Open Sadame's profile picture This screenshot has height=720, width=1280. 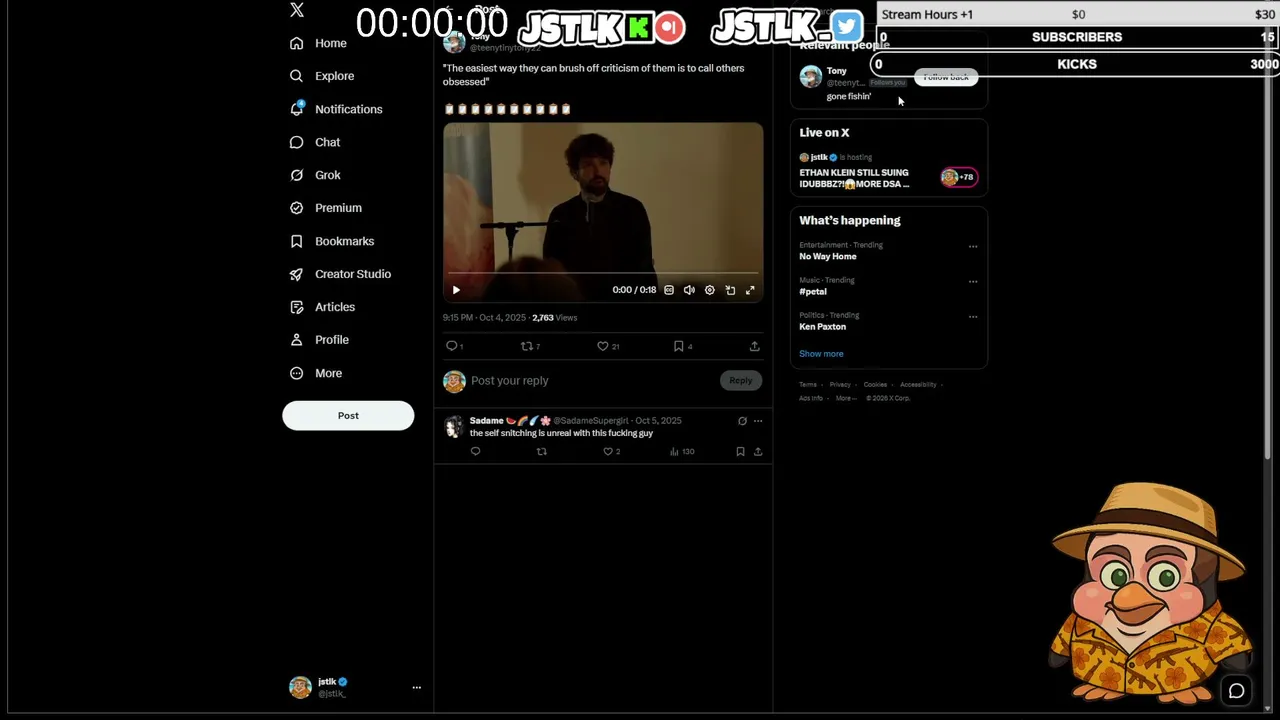[454, 427]
